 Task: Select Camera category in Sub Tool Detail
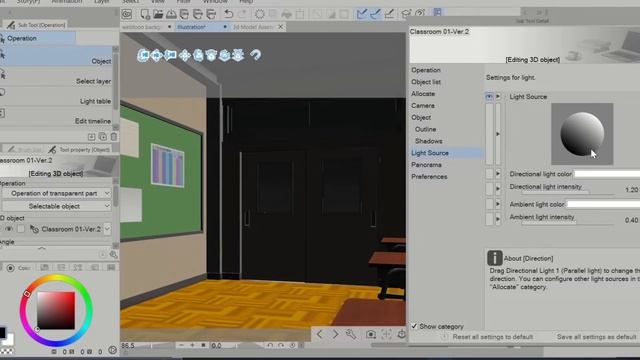click(423, 105)
